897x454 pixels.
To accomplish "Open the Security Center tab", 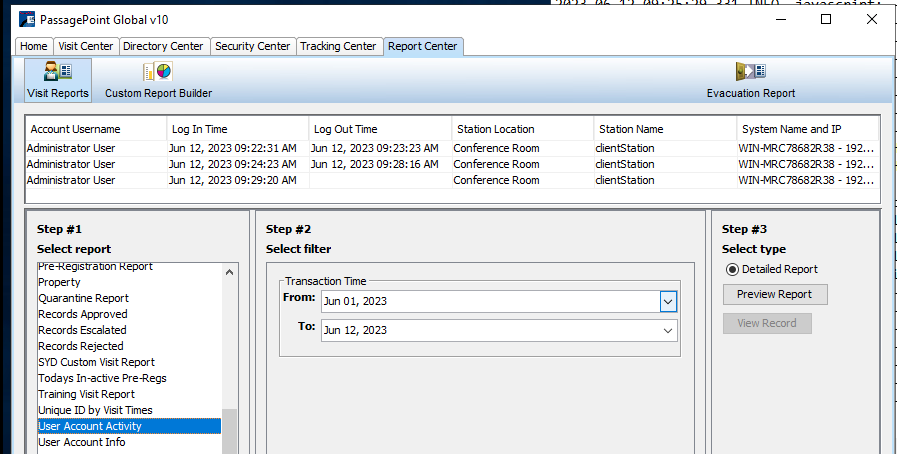I will (x=253, y=46).
